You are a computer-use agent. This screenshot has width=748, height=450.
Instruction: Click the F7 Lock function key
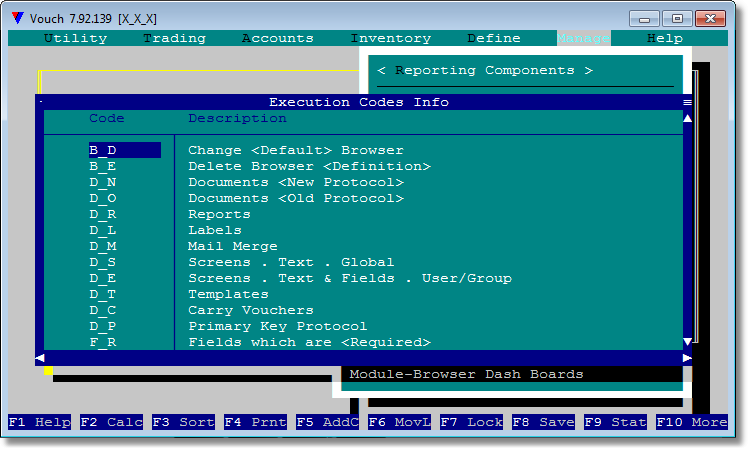tap(471, 422)
